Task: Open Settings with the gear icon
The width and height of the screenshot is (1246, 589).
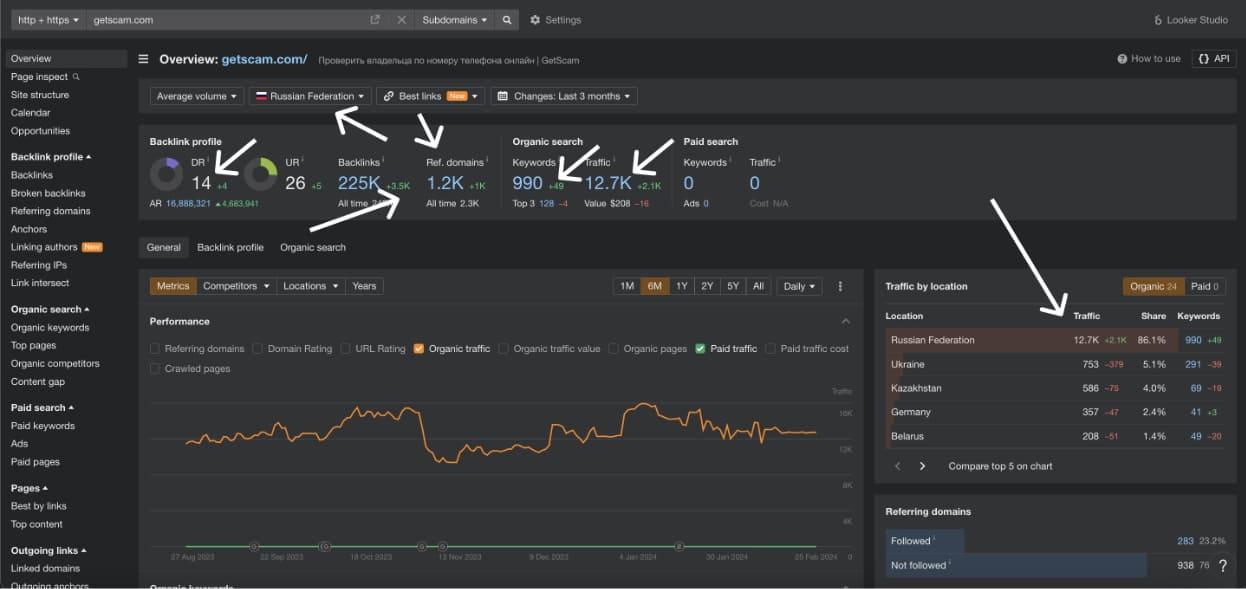Action: (555, 20)
